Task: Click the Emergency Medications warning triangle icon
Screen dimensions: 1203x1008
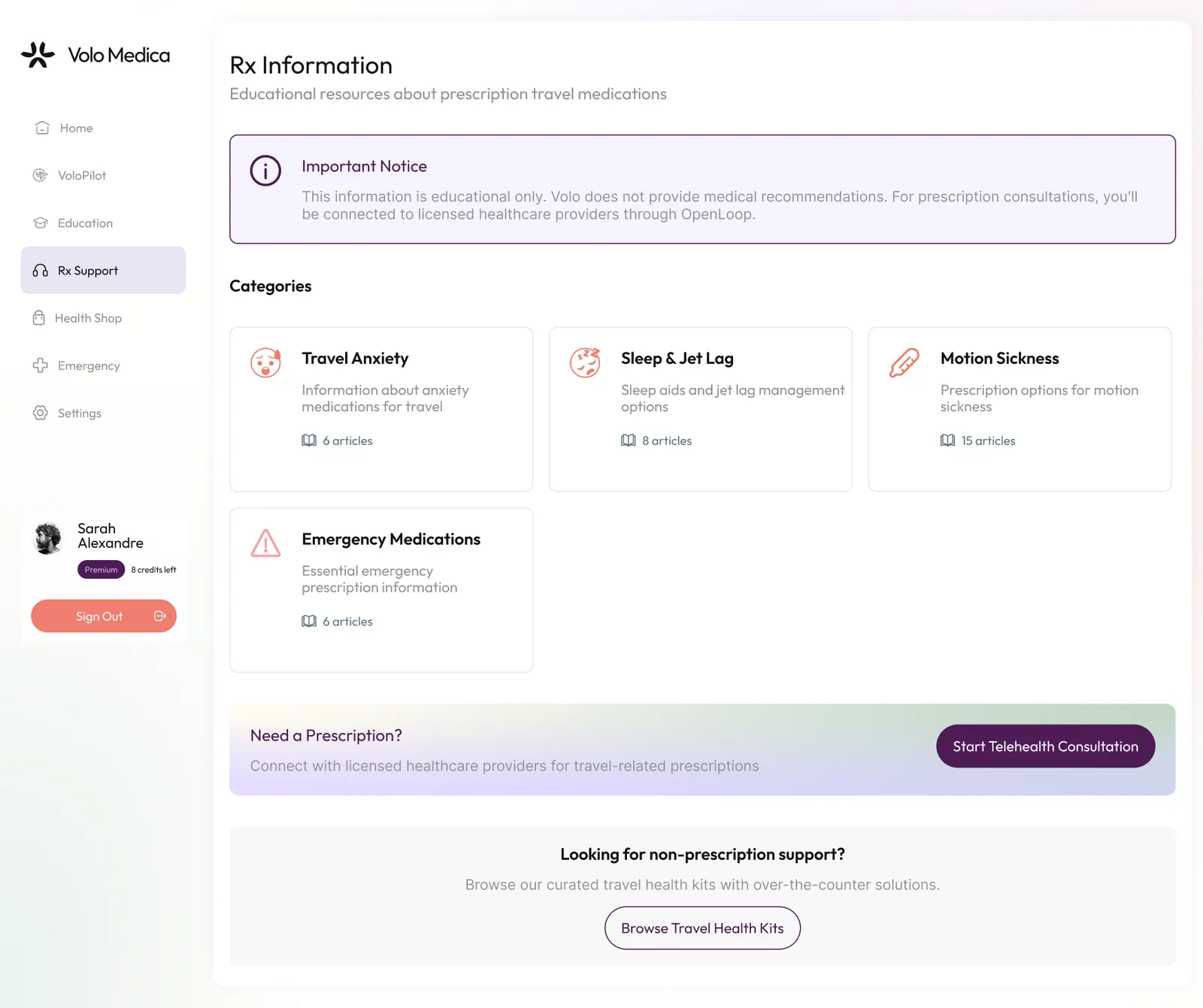Action: click(265, 543)
